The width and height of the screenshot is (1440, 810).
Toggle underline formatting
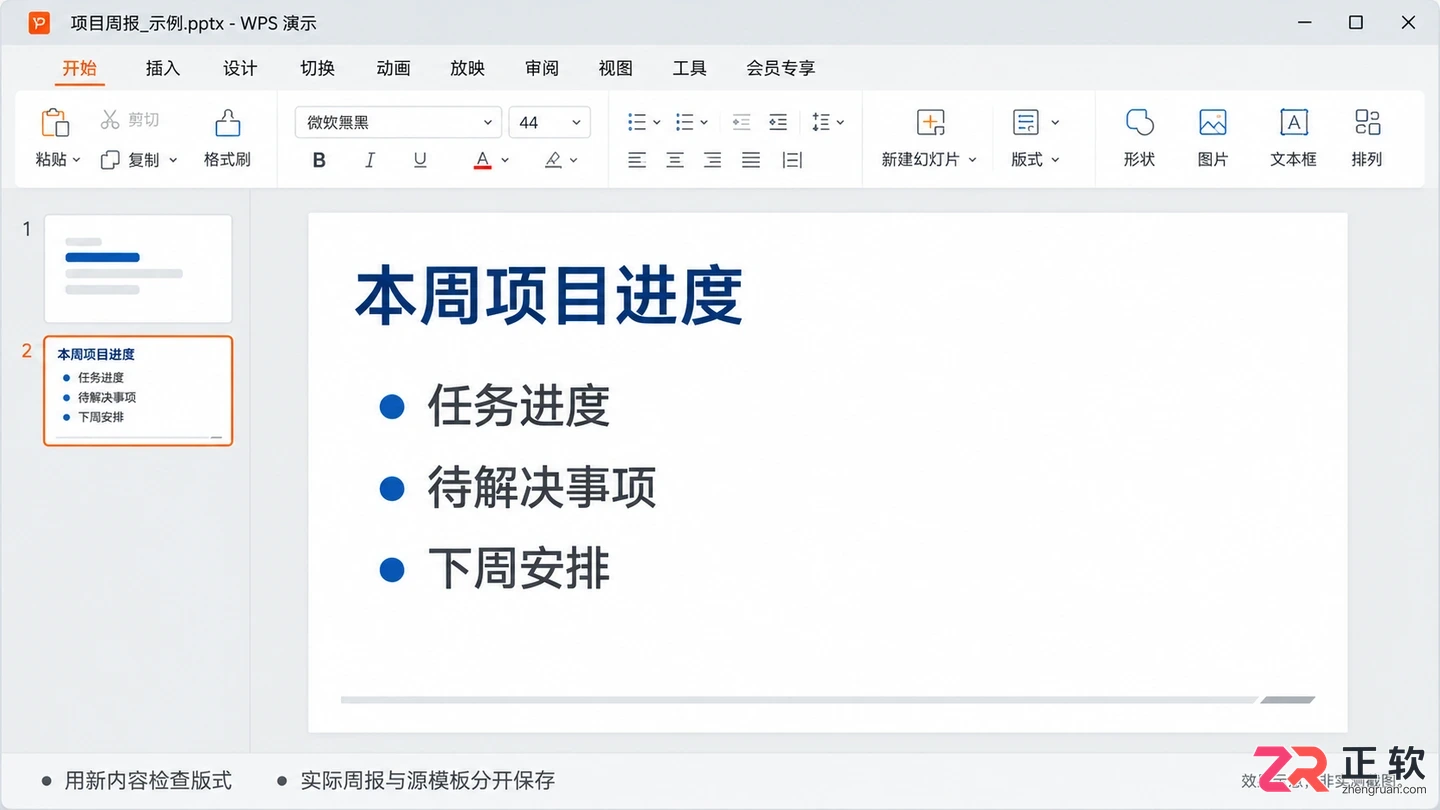coord(420,160)
